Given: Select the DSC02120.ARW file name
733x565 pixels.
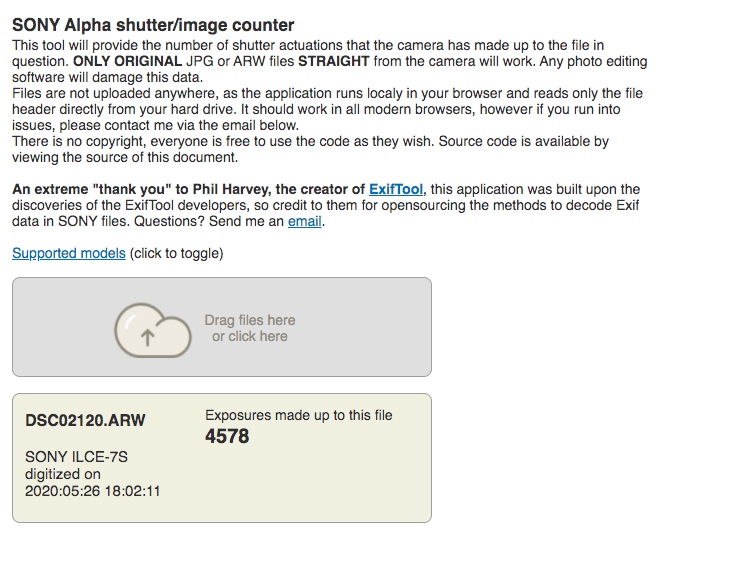Looking at the screenshot, I should tap(85, 420).
